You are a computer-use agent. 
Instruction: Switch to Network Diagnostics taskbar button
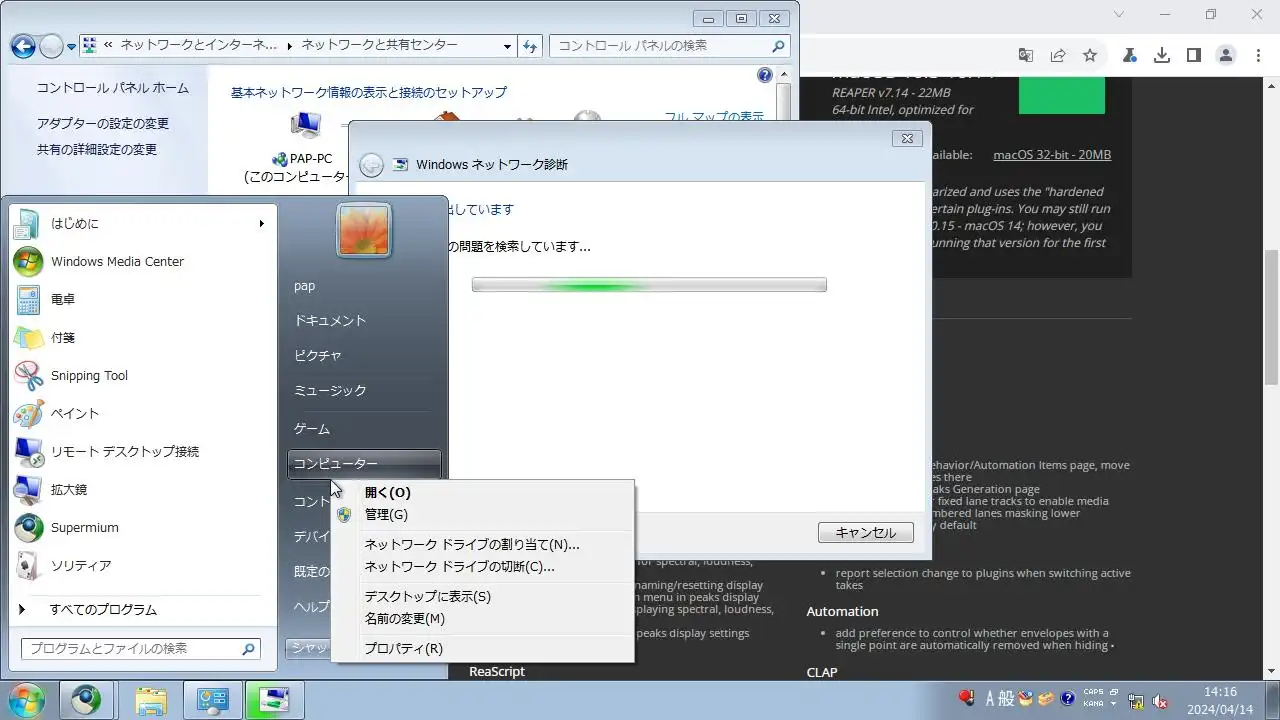click(274, 699)
